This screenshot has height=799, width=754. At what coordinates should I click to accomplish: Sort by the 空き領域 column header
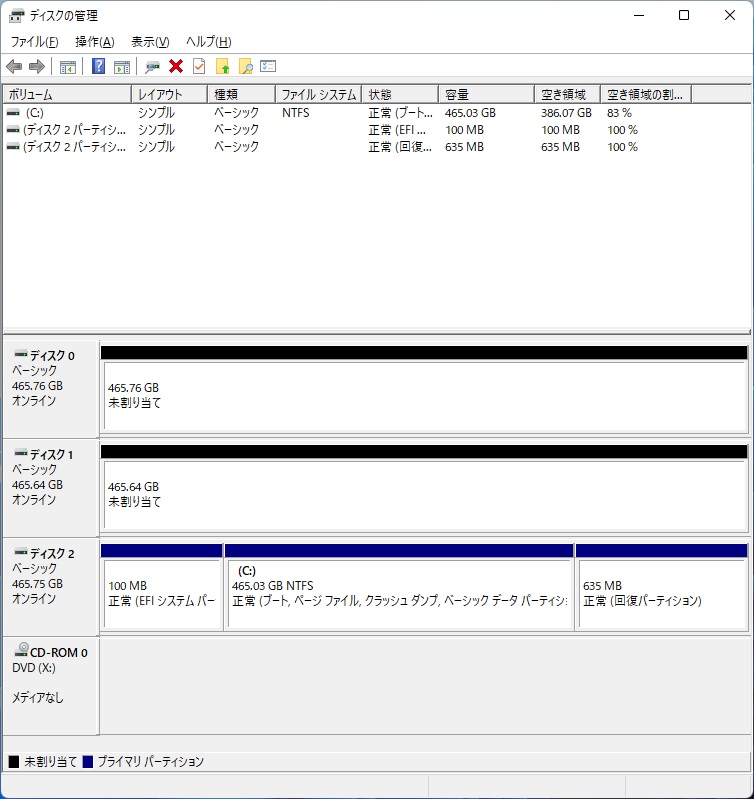pyautogui.click(x=568, y=94)
